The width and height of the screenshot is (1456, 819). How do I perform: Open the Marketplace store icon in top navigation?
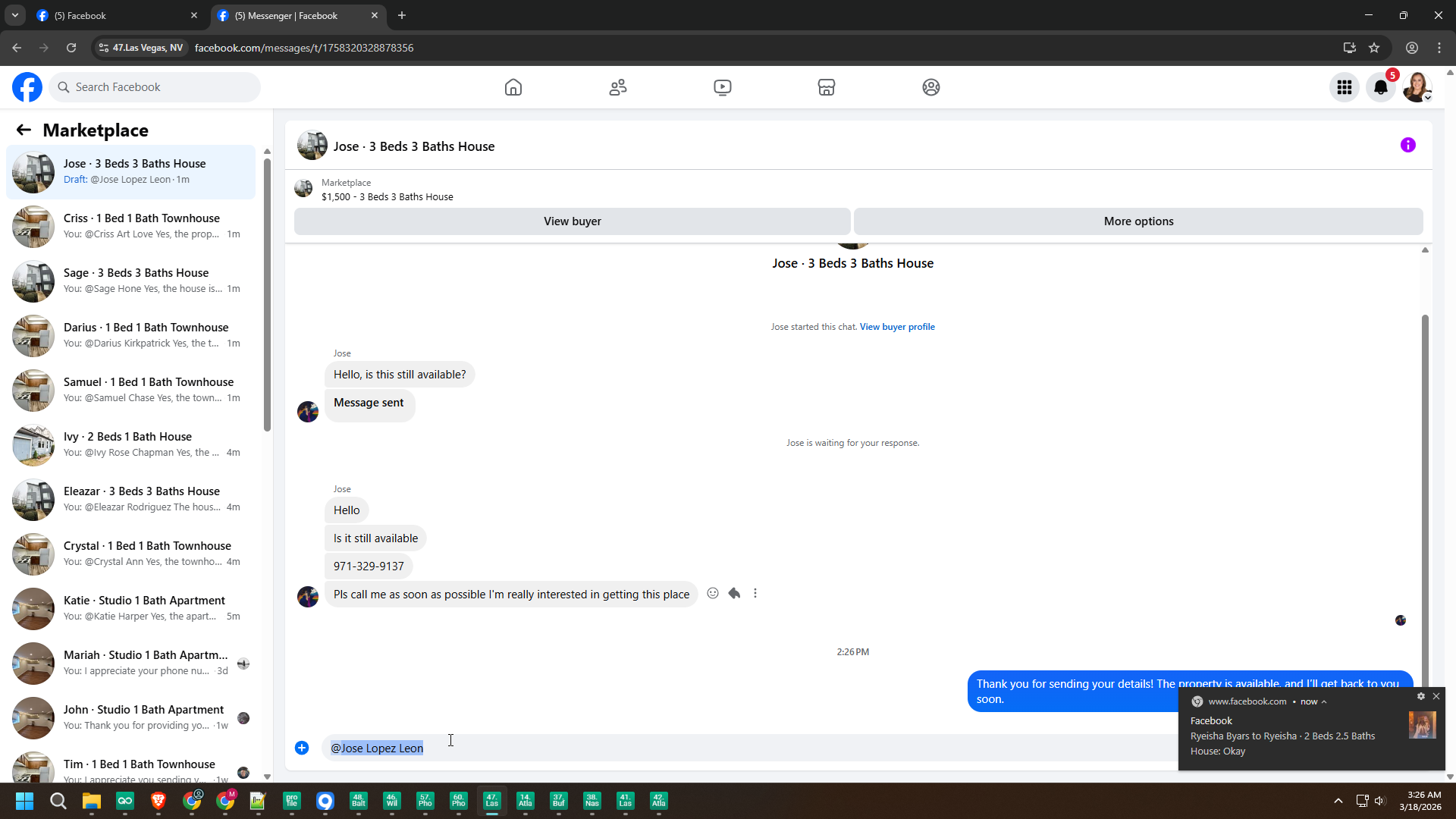[x=827, y=87]
